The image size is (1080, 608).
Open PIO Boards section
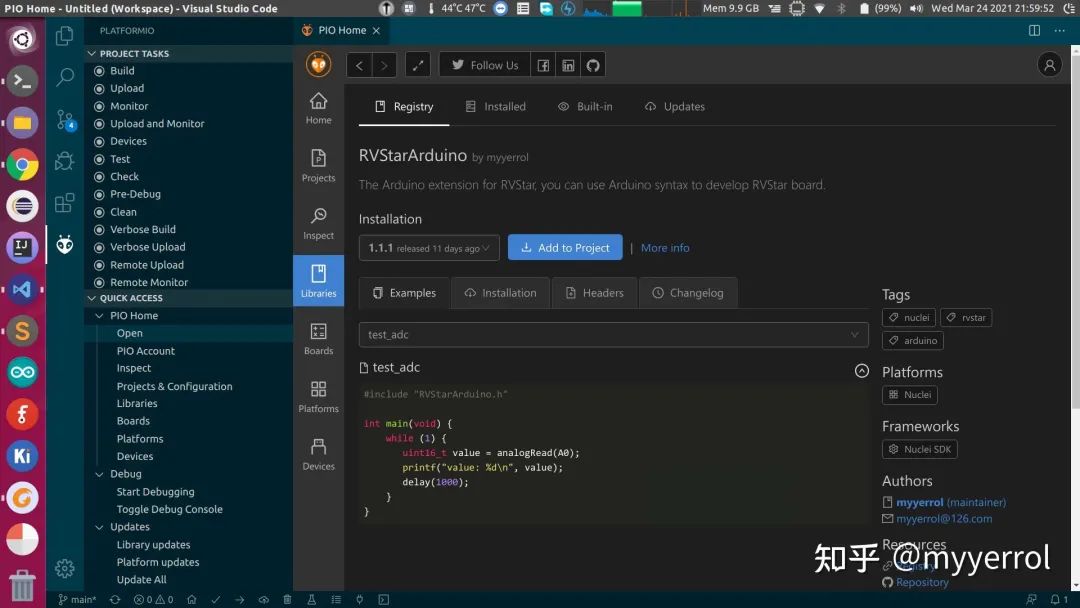tap(318, 339)
